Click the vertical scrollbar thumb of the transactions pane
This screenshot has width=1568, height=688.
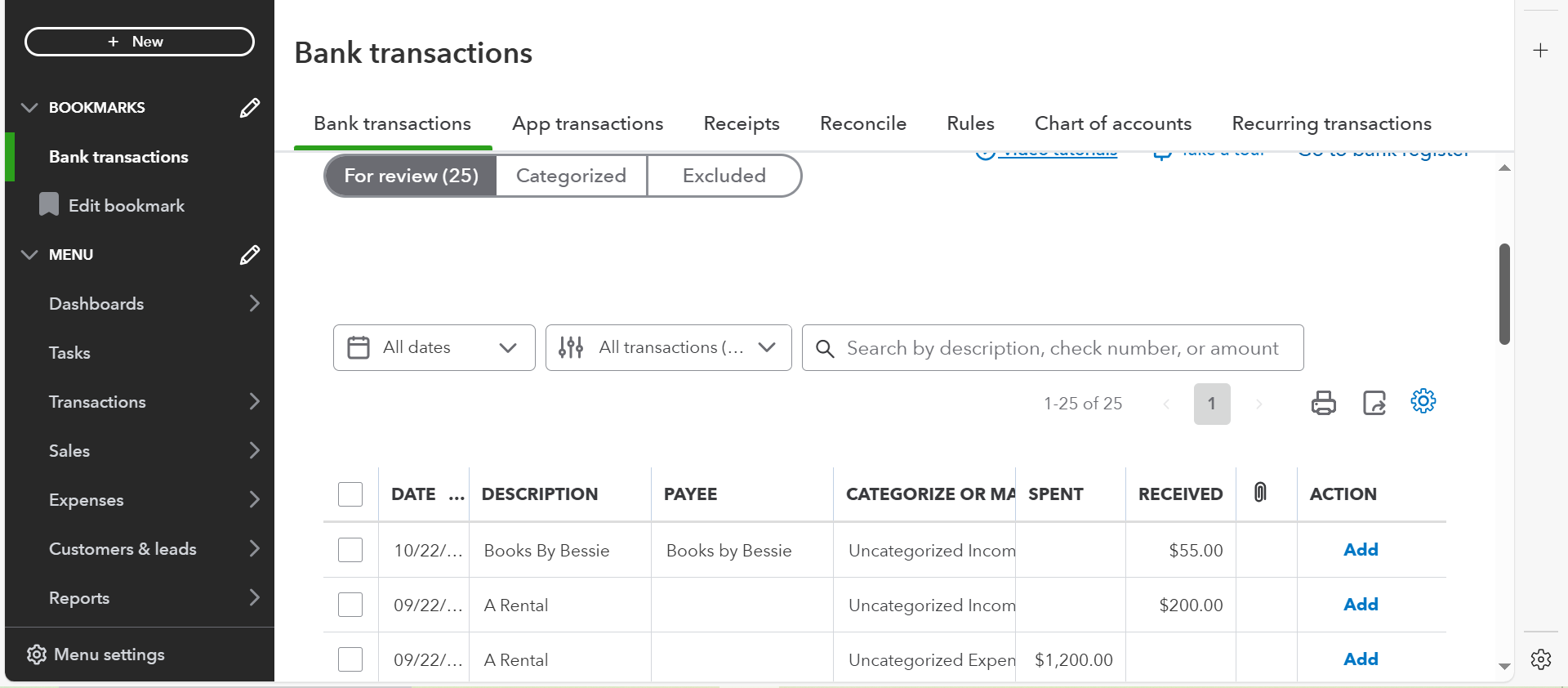point(1504,294)
